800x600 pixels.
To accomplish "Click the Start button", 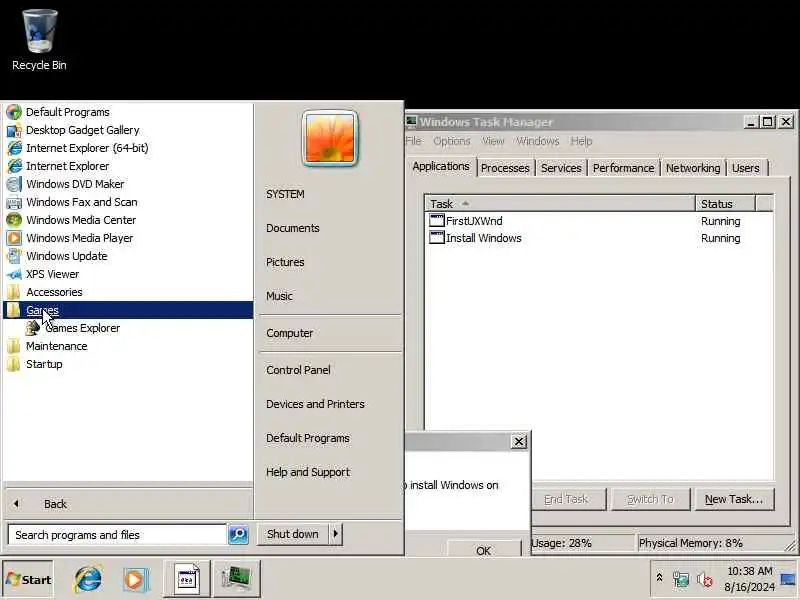I will tap(28, 579).
